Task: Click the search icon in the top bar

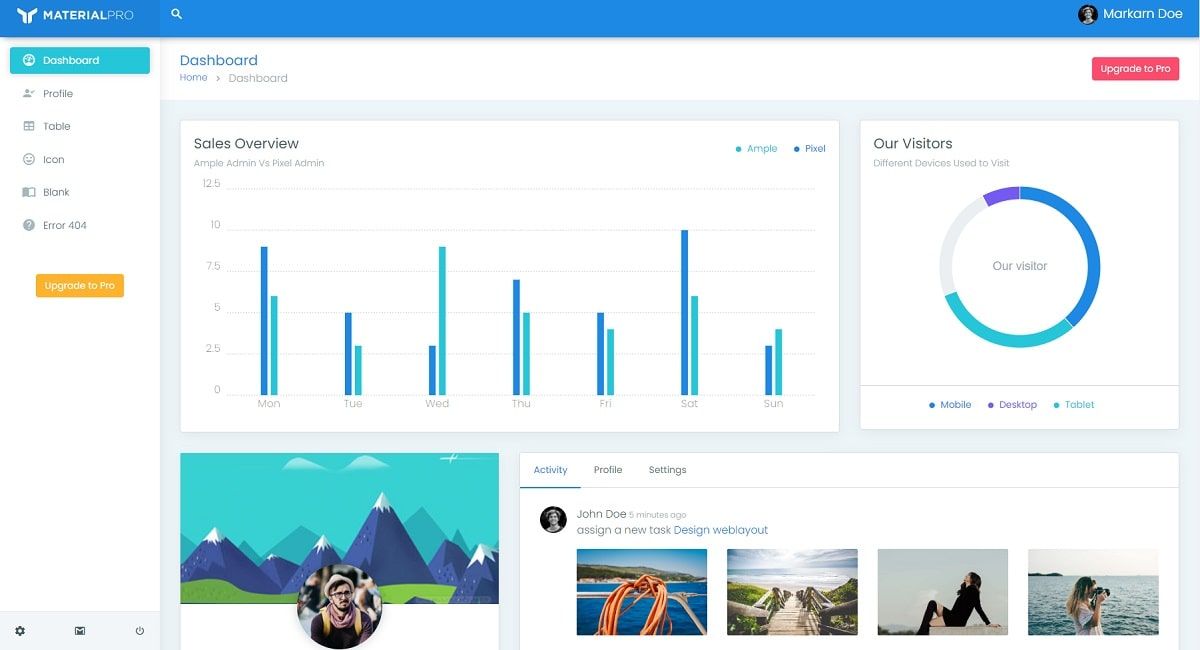Action: click(176, 14)
